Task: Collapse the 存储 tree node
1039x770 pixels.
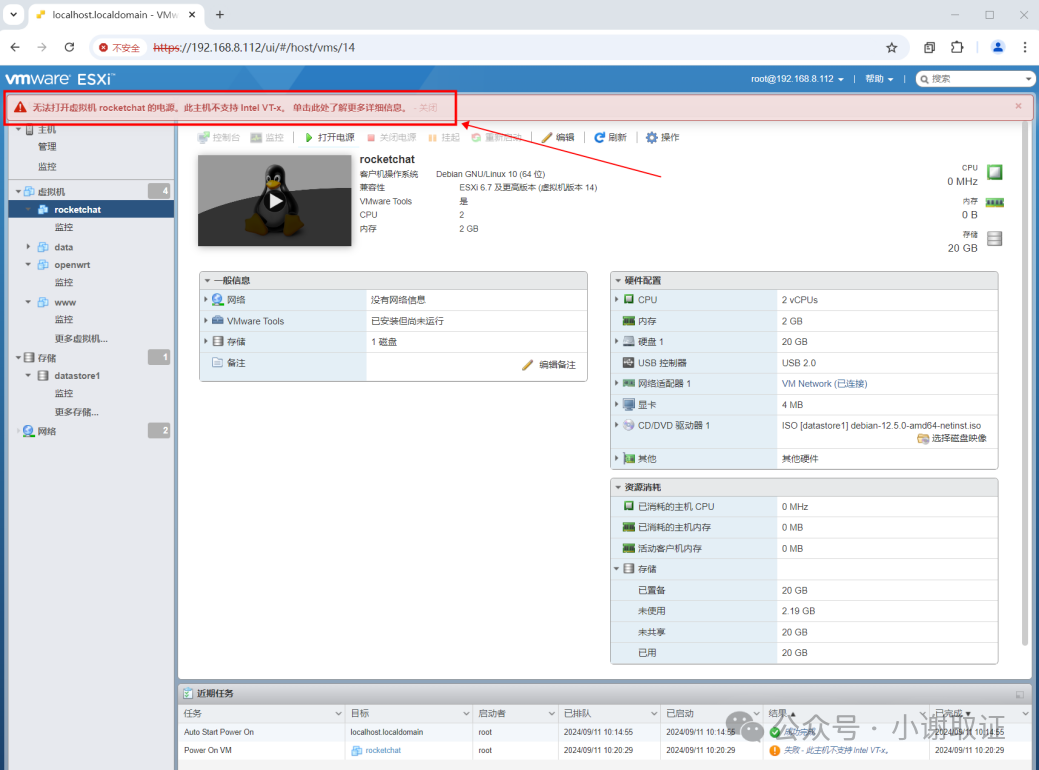Action: [x=18, y=358]
